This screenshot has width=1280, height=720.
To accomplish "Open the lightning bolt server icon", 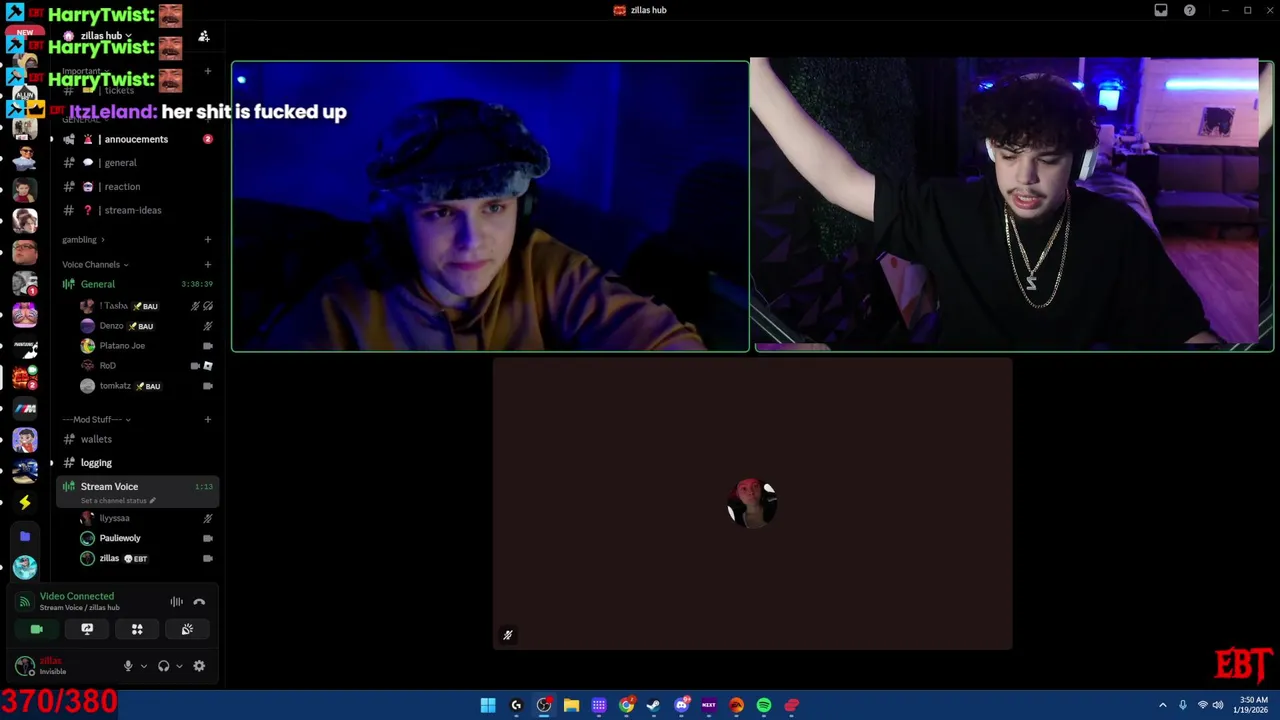I will tap(25, 502).
